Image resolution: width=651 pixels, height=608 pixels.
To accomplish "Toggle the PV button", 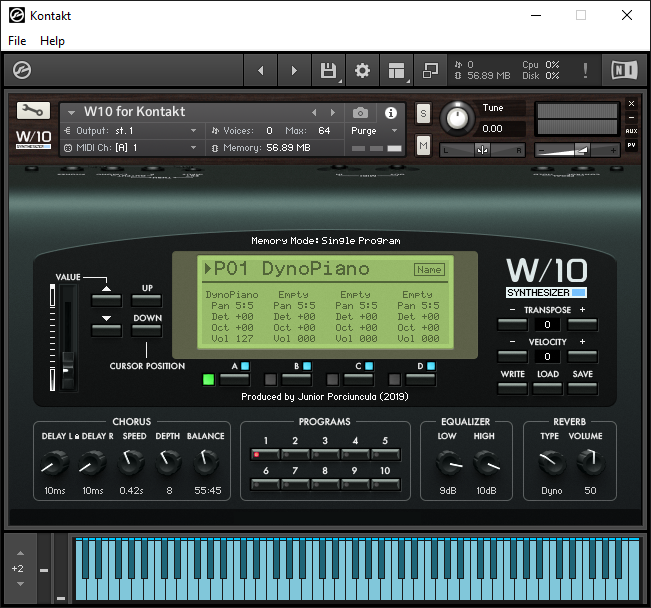I will (x=631, y=145).
